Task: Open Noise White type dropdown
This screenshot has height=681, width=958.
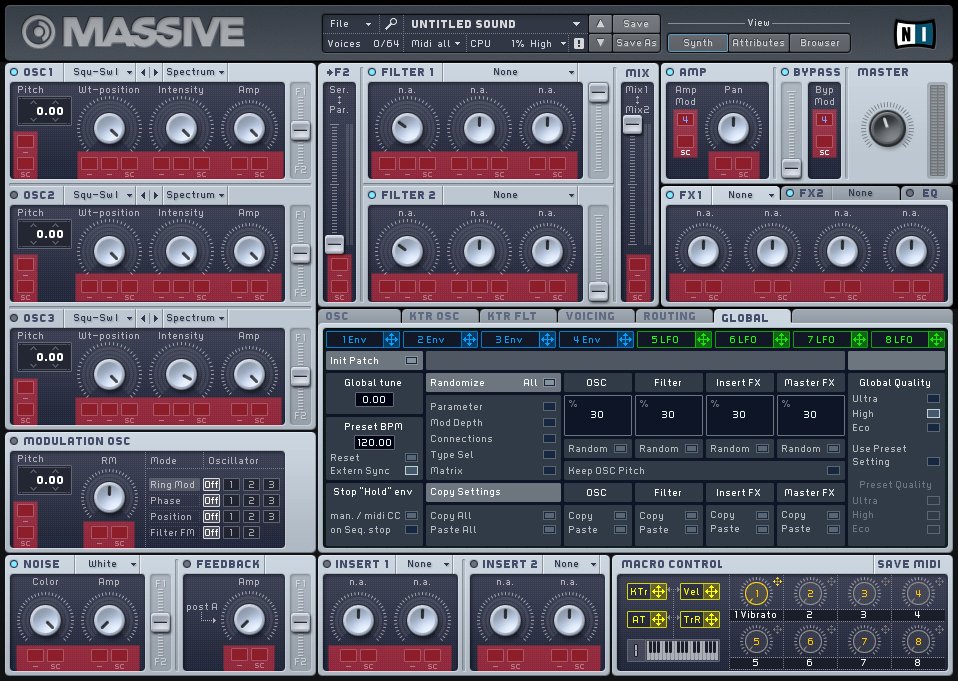Action: click(x=108, y=564)
